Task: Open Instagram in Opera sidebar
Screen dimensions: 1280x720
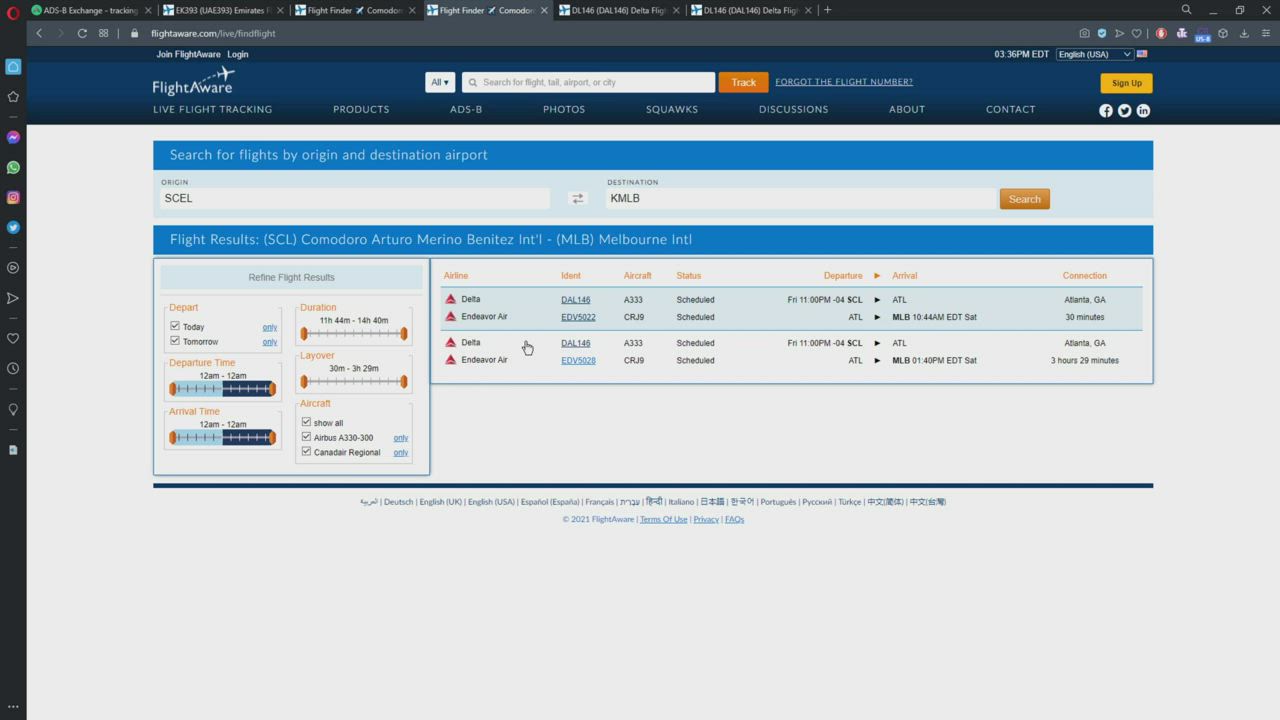Action: (13, 197)
